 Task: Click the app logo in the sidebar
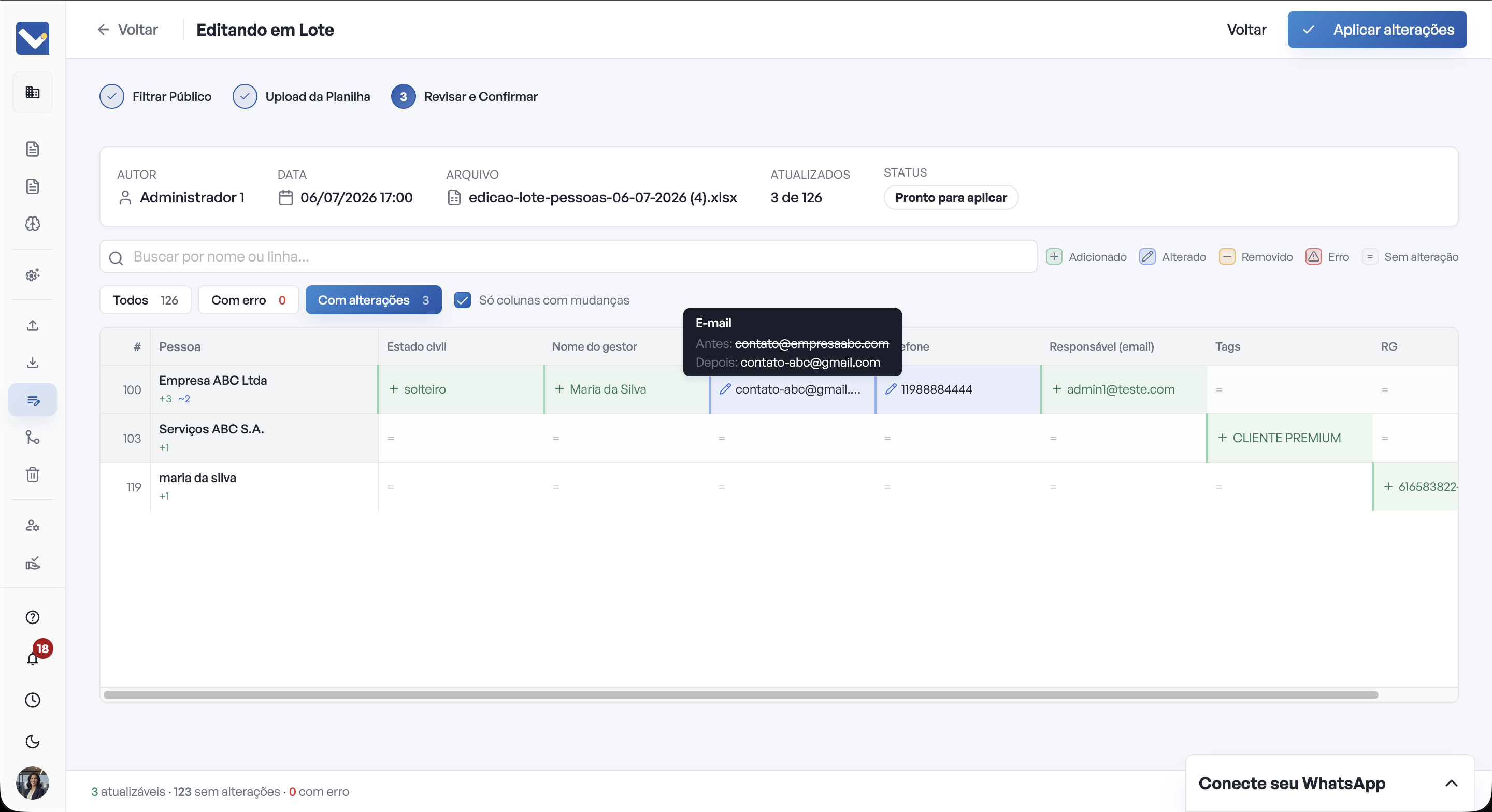[x=33, y=38]
